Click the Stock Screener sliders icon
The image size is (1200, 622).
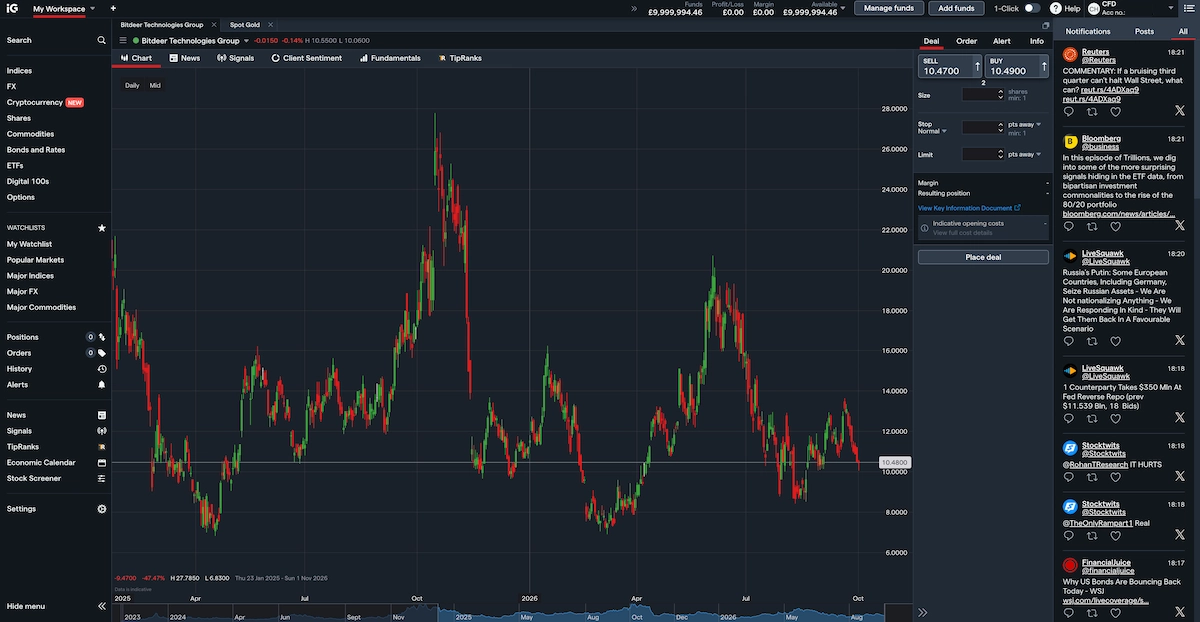pos(102,479)
